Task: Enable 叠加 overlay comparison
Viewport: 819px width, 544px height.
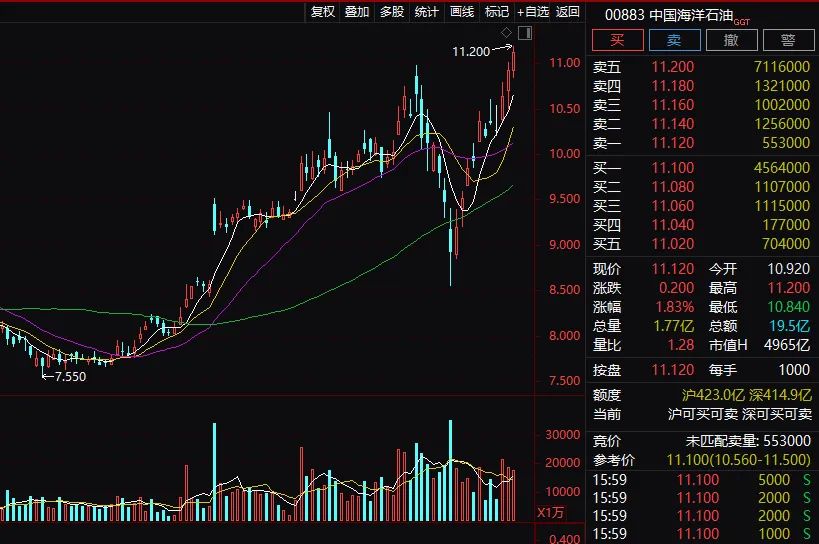Action: (x=357, y=12)
